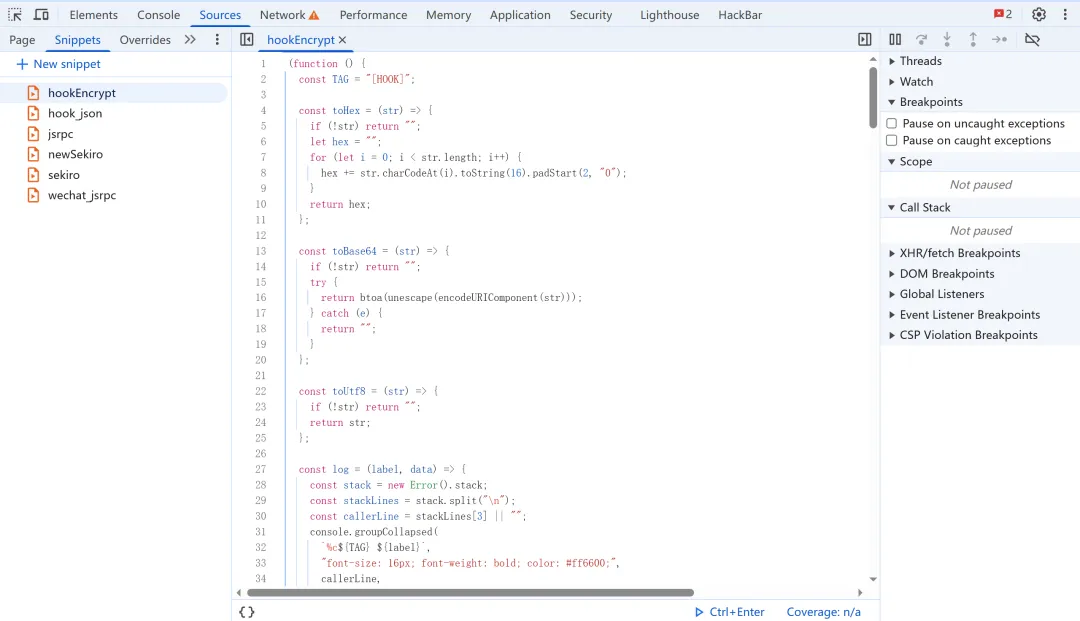The width and height of the screenshot is (1080, 621).
Task: Enable Pause on caught exceptions
Action: 891,140
